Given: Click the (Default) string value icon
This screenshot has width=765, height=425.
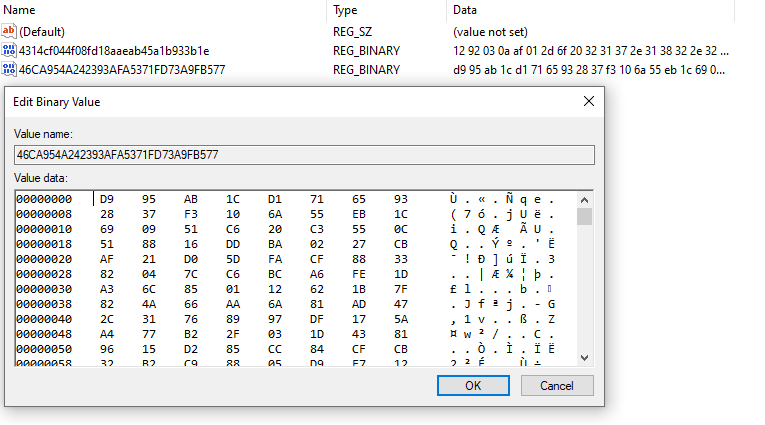Looking at the screenshot, I should point(9,31).
